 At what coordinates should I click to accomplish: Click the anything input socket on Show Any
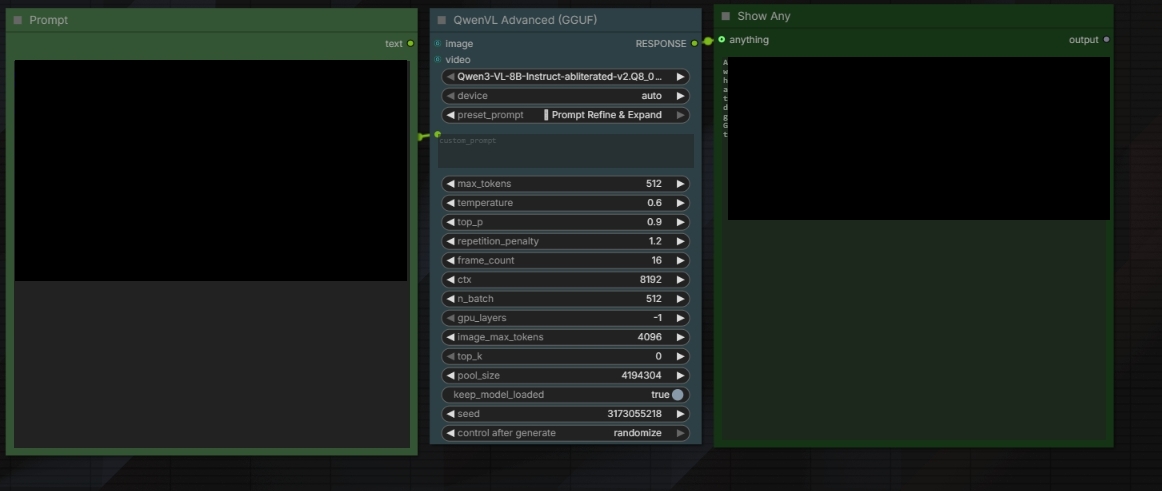pos(722,39)
